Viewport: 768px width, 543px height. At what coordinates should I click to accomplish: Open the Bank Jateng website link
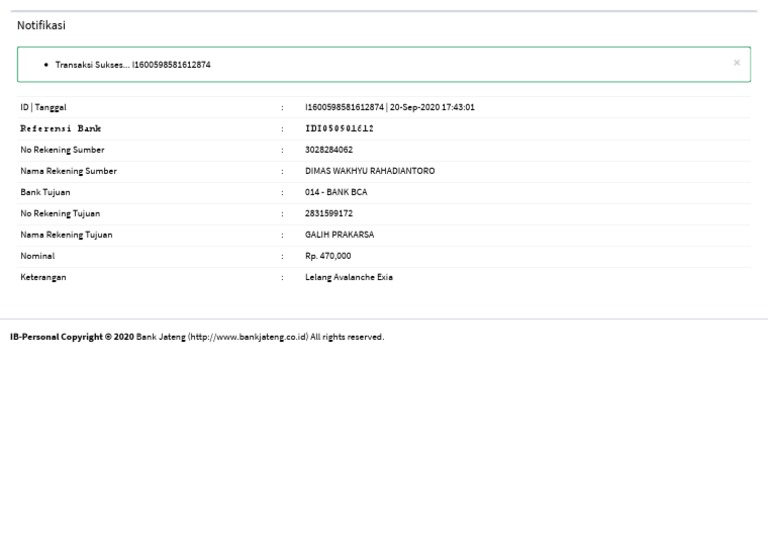point(248,337)
